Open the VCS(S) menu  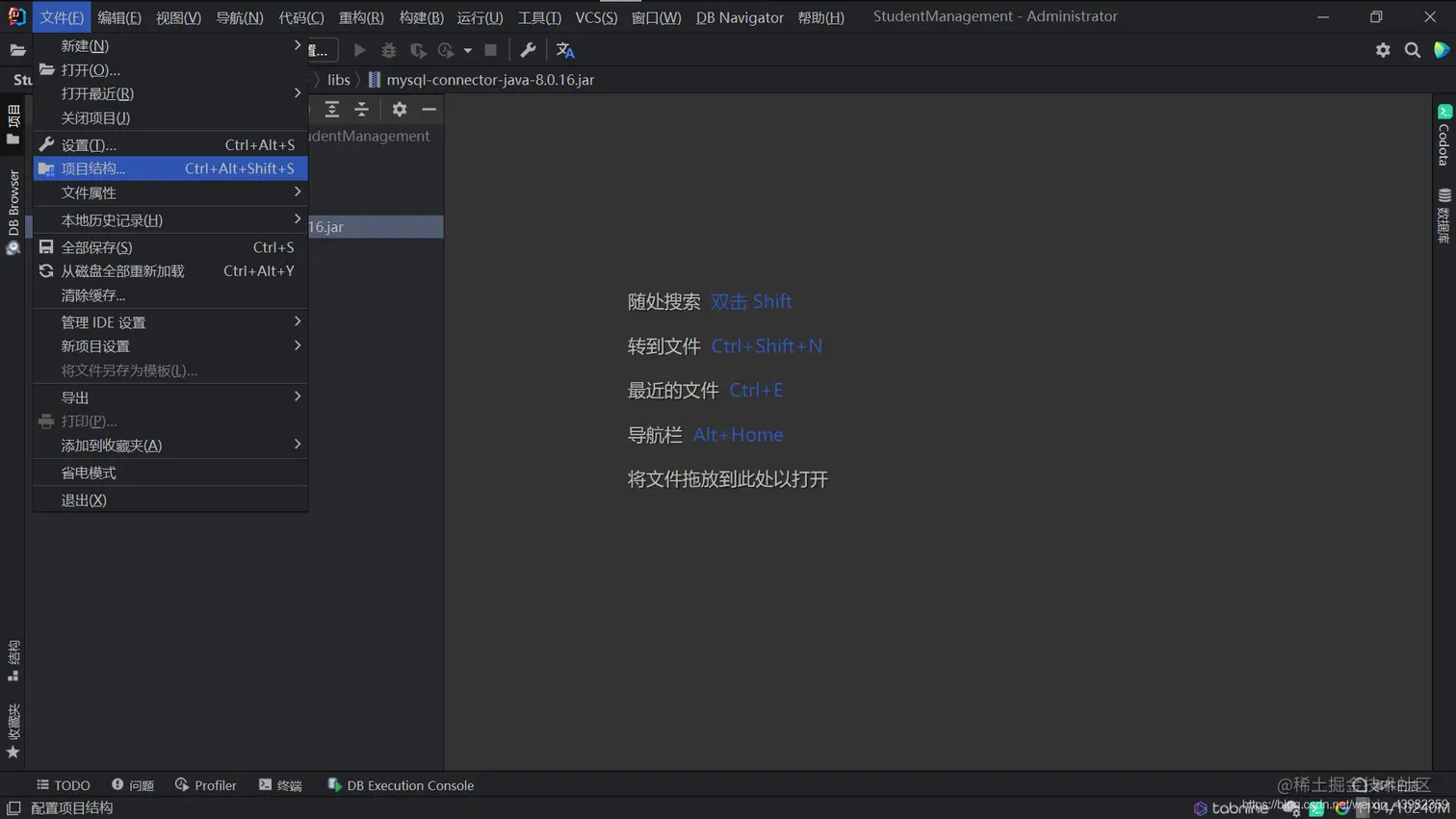pyautogui.click(x=595, y=16)
